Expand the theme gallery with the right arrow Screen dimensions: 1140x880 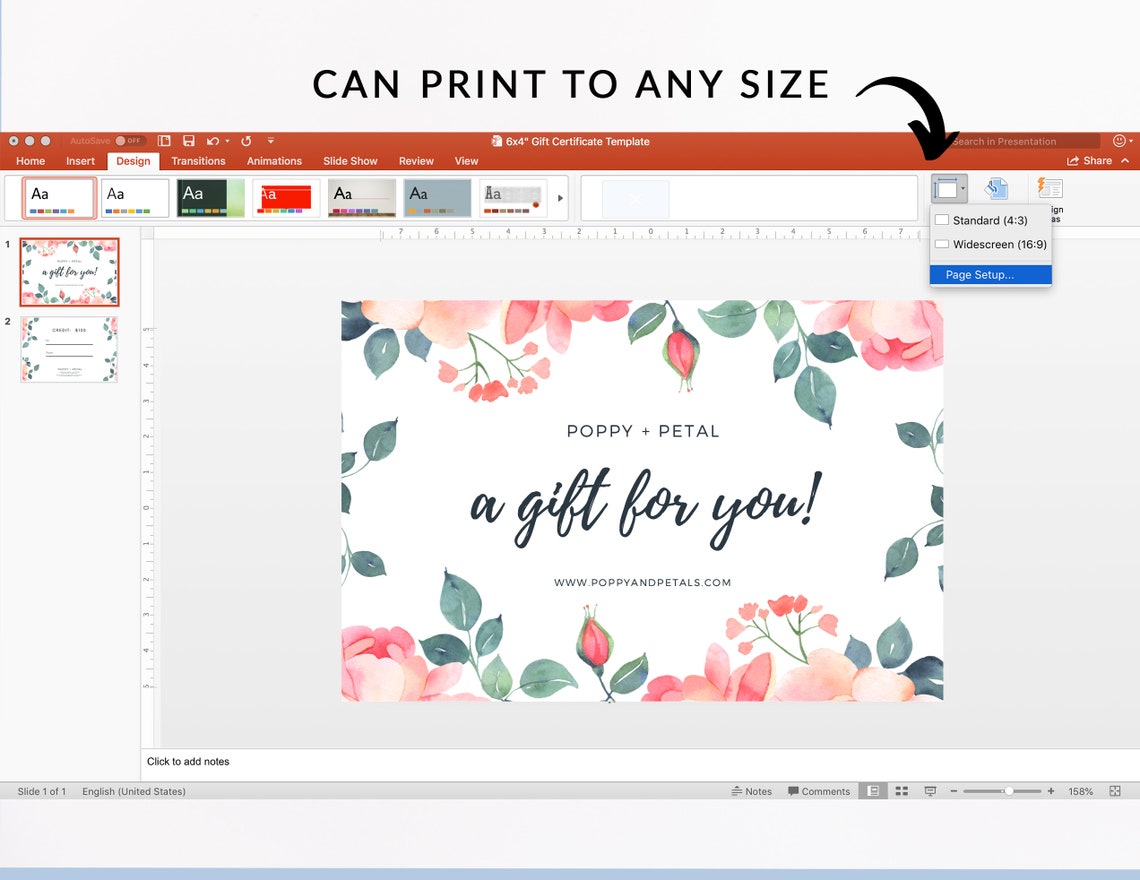tap(559, 197)
